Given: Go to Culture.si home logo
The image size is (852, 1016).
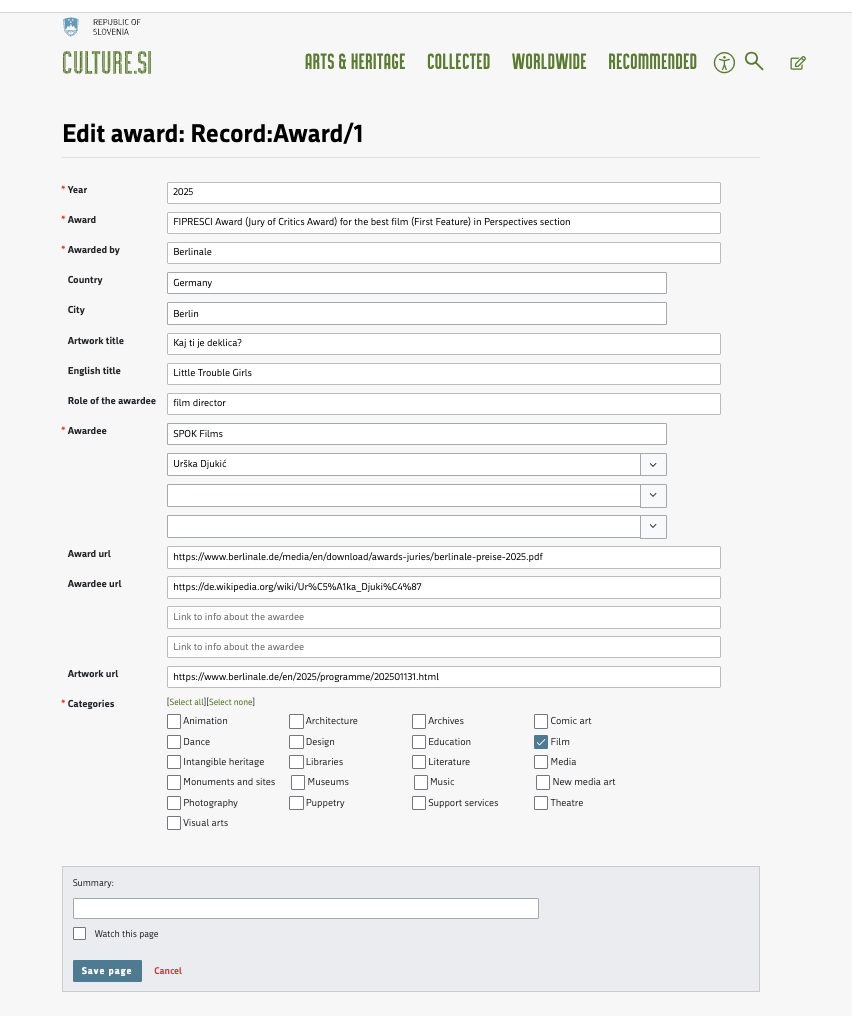Looking at the screenshot, I should [107, 63].
